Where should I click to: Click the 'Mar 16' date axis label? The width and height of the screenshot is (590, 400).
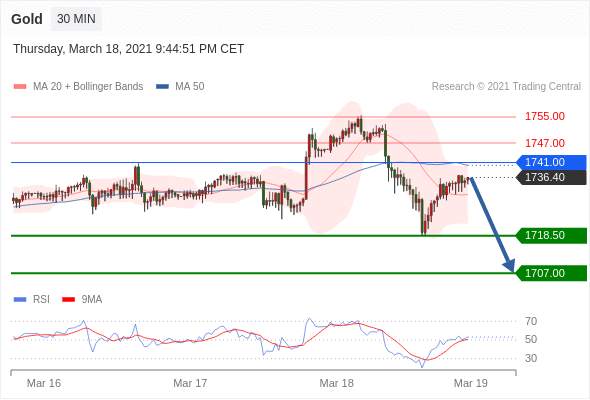[44, 383]
